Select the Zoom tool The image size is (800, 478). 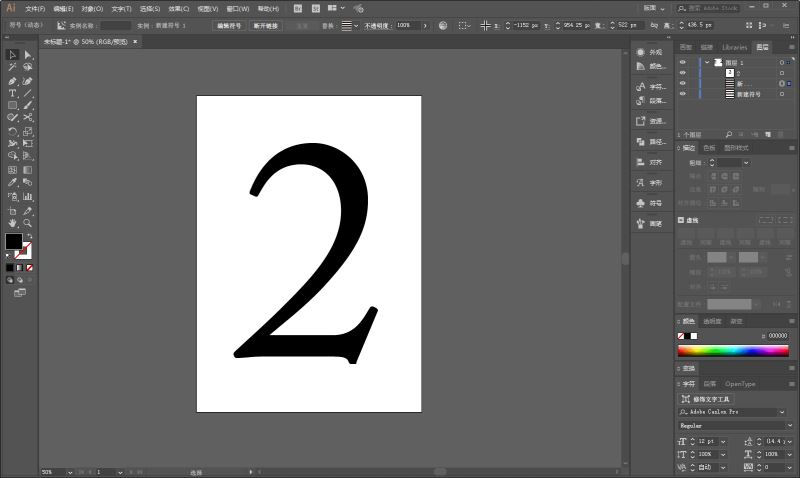point(28,223)
